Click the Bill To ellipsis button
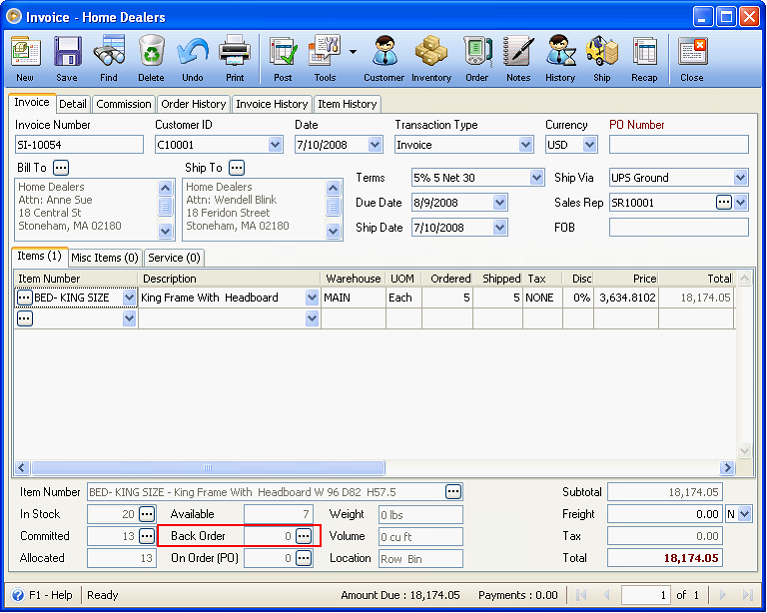The width and height of the screenshot is (767, 613). [x=62, y=168]
